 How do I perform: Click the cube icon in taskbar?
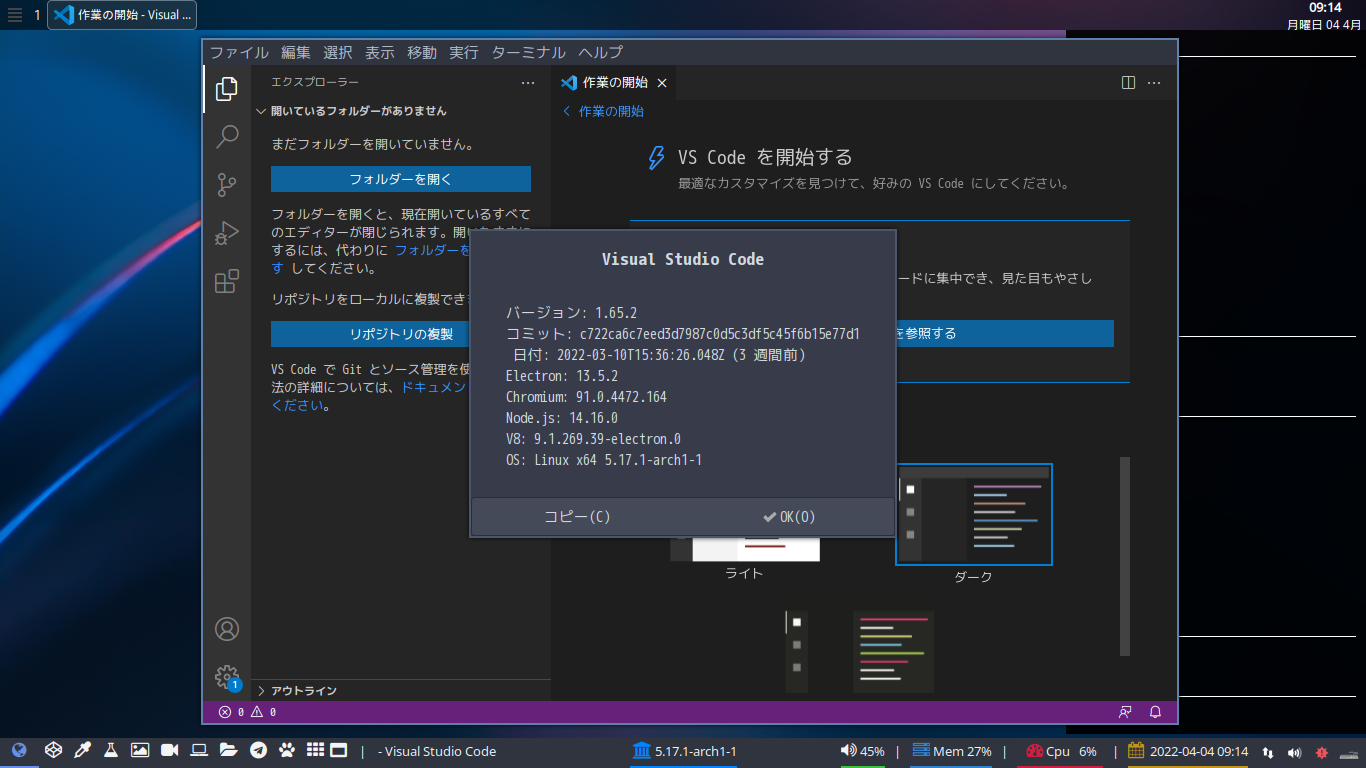pyautogui.click(x=54, y=750)
